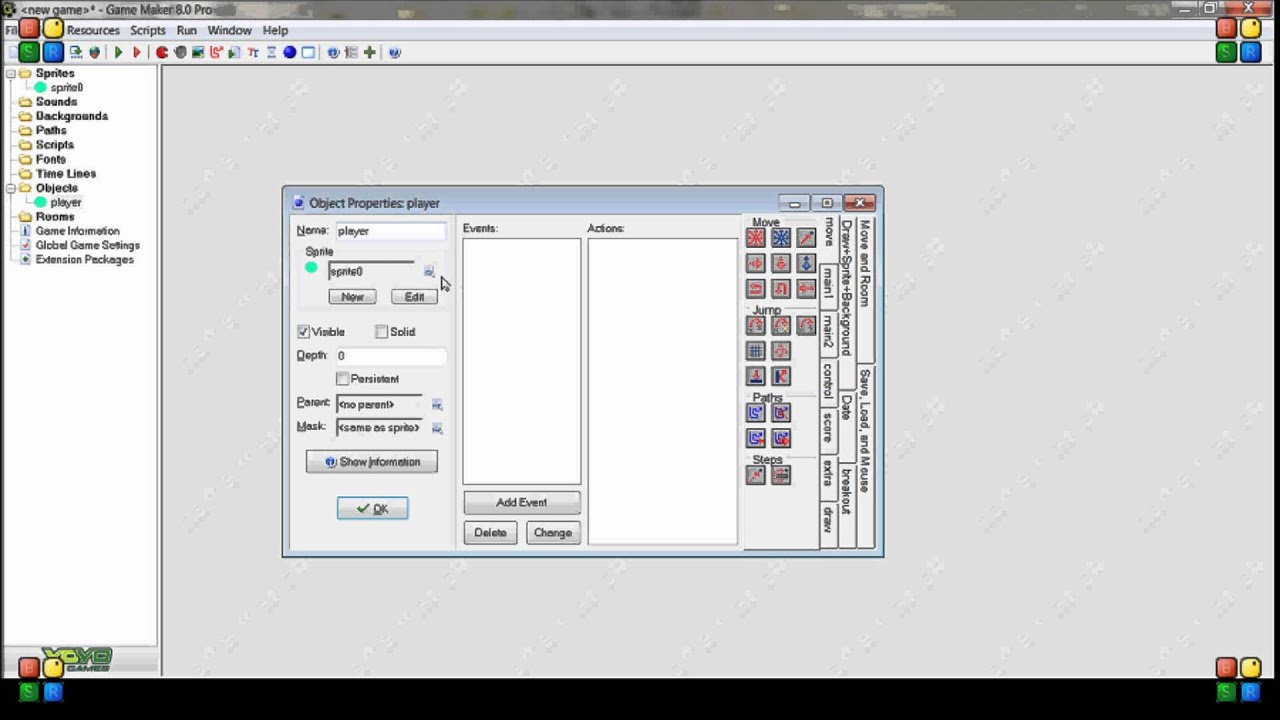Select the Move to Contact action icon
Image resolution: width=1280 pixels, height=720 pixels.
755,377
